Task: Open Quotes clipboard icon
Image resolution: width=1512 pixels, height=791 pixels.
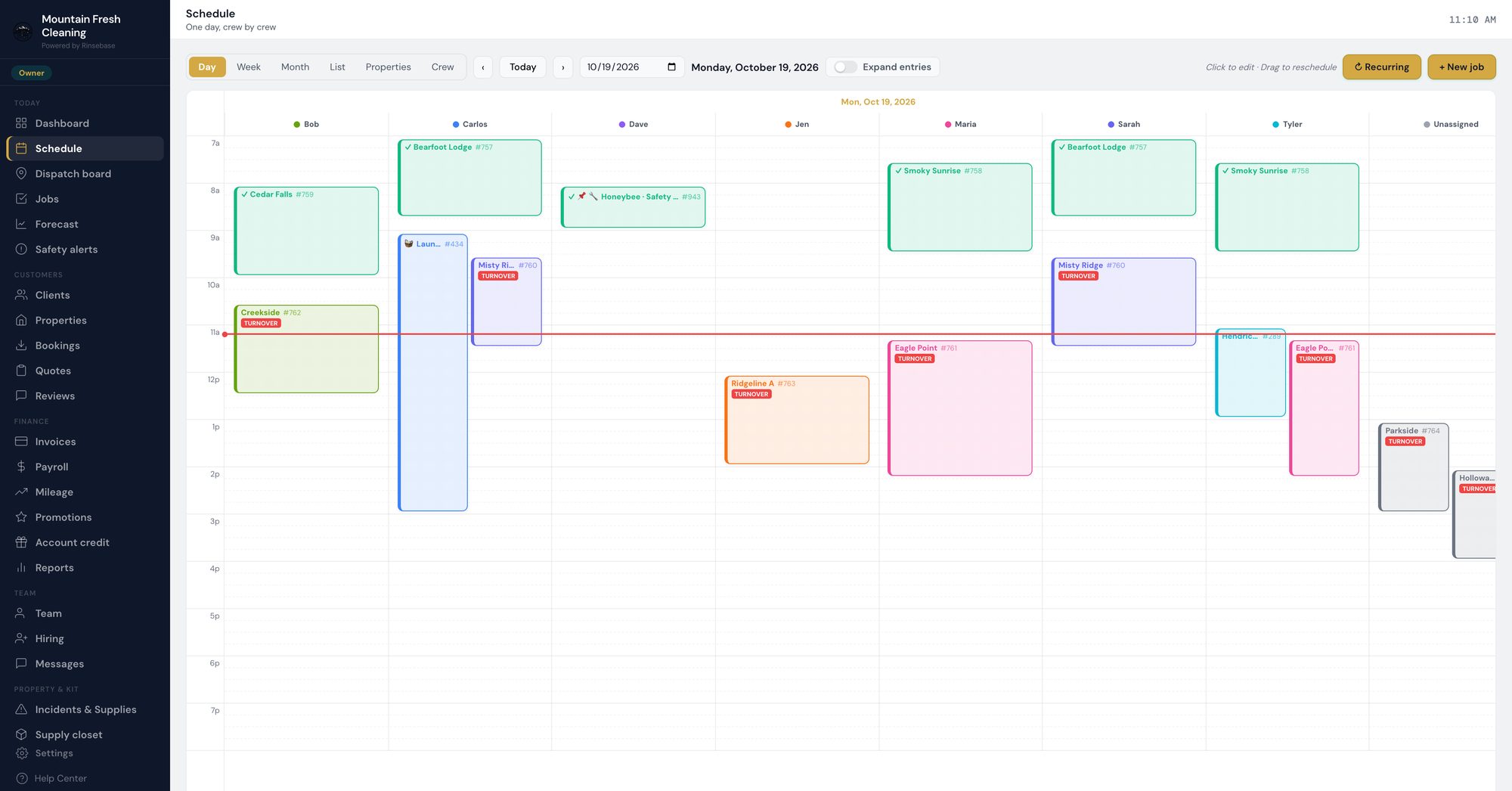Action: 21,371
